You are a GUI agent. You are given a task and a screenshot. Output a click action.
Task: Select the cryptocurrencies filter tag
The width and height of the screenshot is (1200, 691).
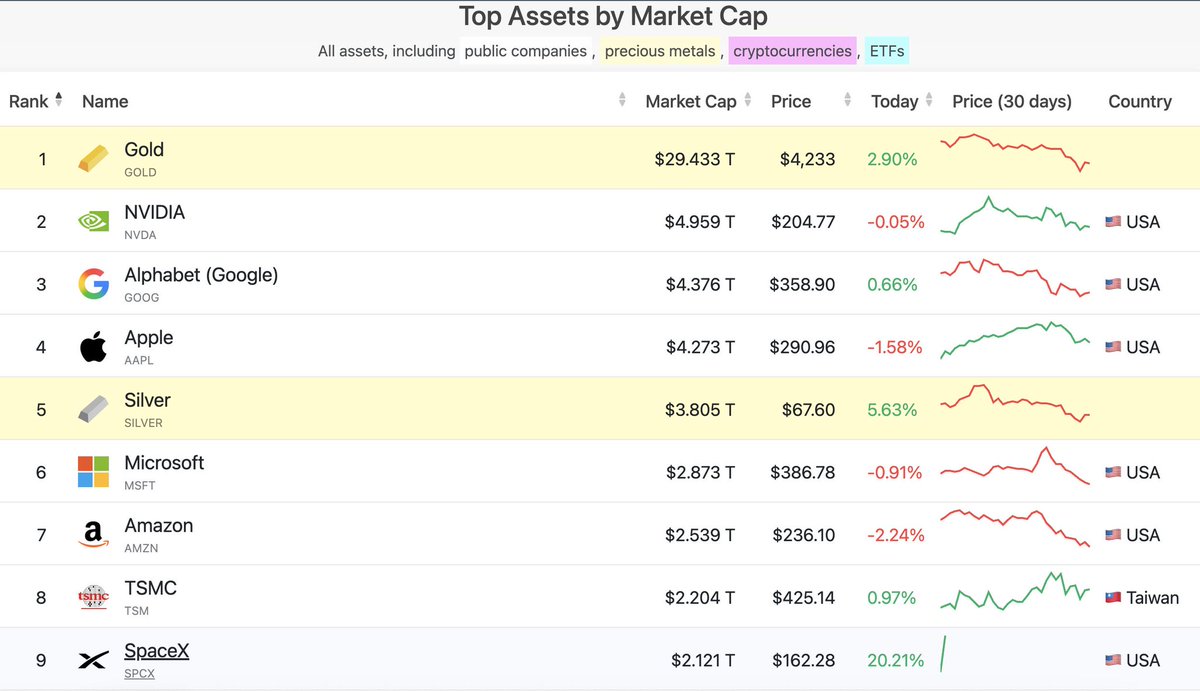[793, 51]
